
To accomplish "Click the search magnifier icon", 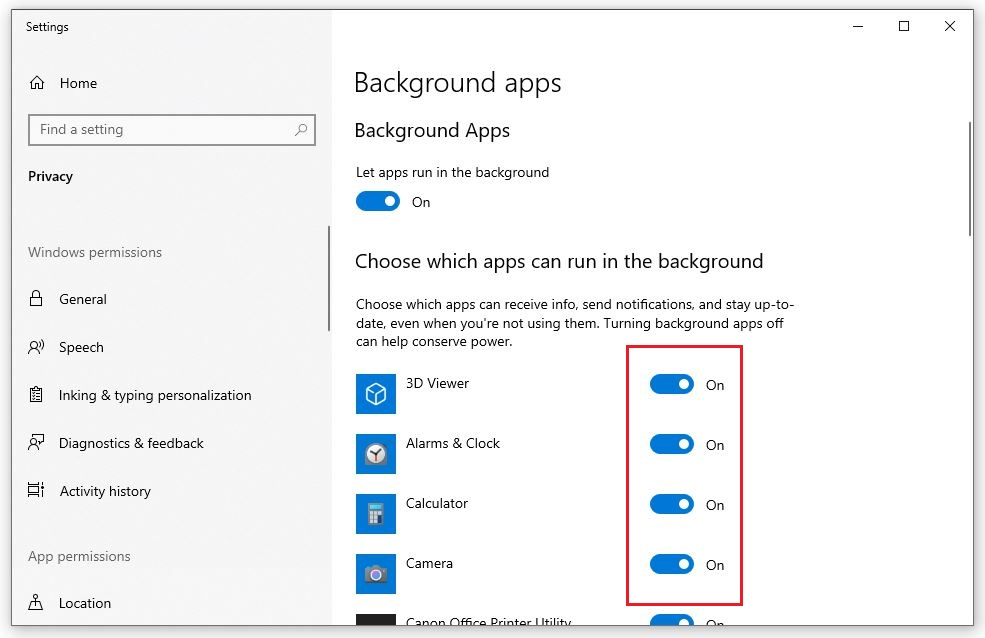I will 301,130.
